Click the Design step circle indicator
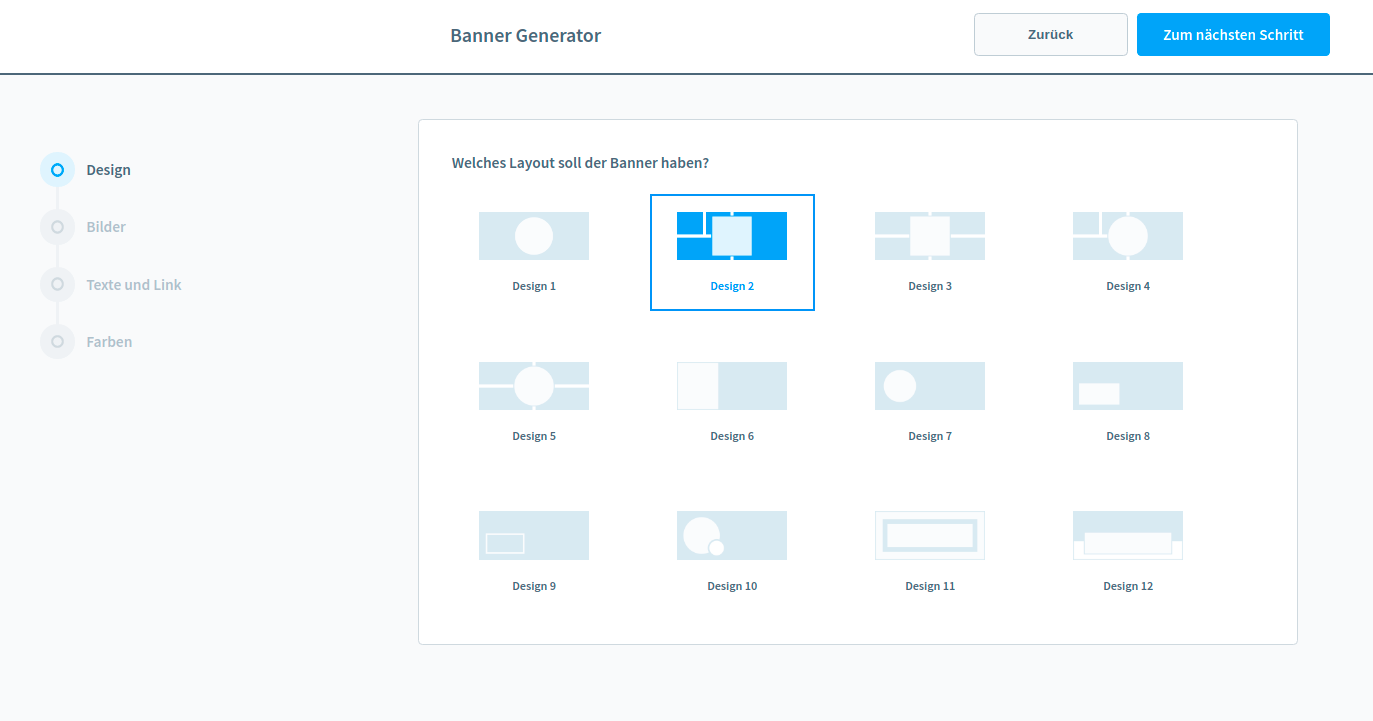Viewport: 1373px width, 721px height. coord(57,170)
